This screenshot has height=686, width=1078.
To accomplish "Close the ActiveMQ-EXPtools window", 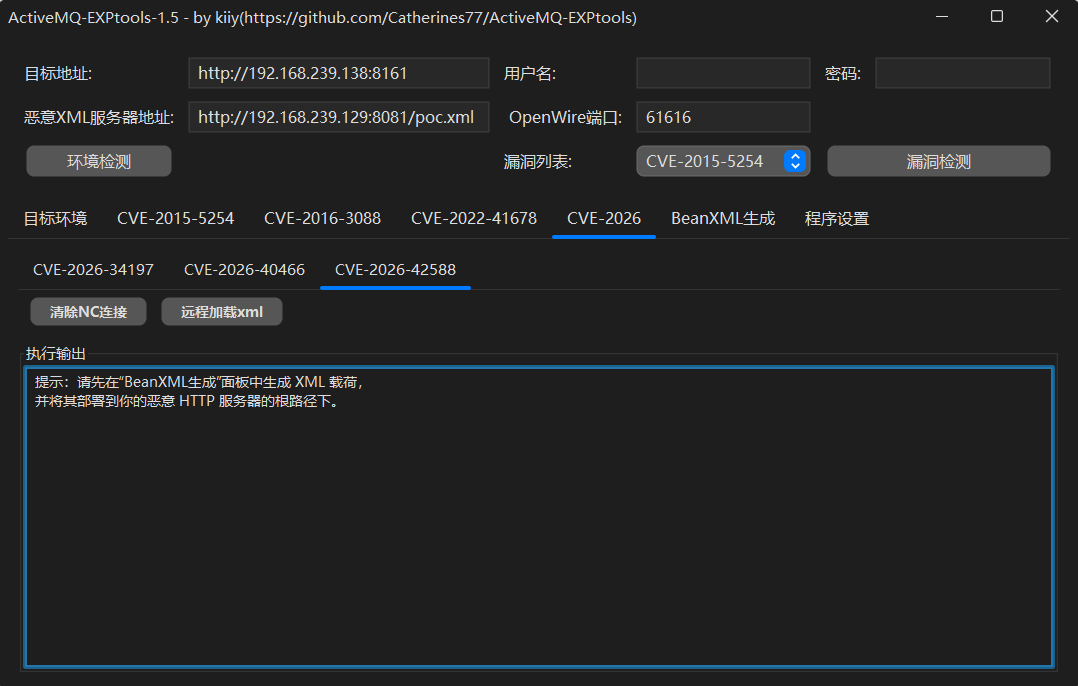I will [1052, 16].
